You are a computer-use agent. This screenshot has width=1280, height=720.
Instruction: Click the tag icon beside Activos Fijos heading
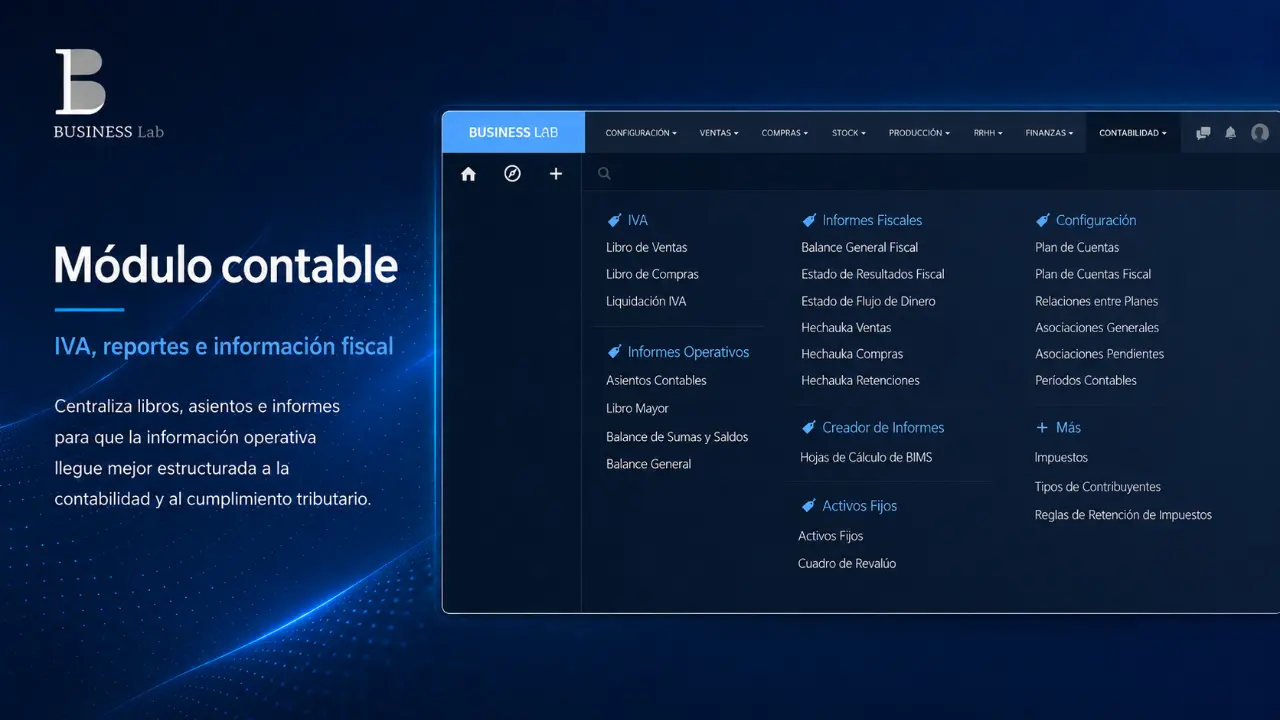coord(809,506)
